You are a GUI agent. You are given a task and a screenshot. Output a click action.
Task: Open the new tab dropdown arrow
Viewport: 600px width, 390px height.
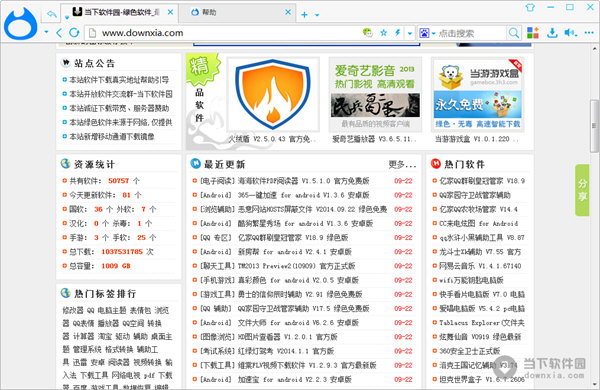317,15
